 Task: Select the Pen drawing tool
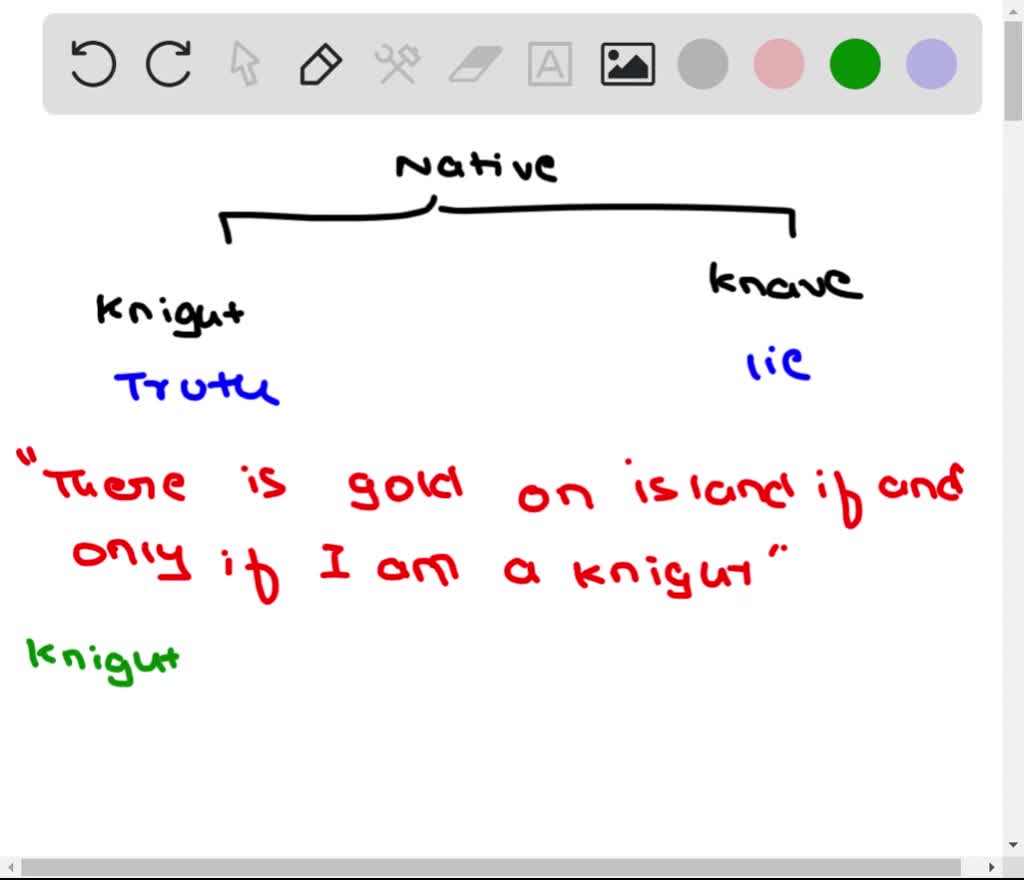click(x=320, y=63)
